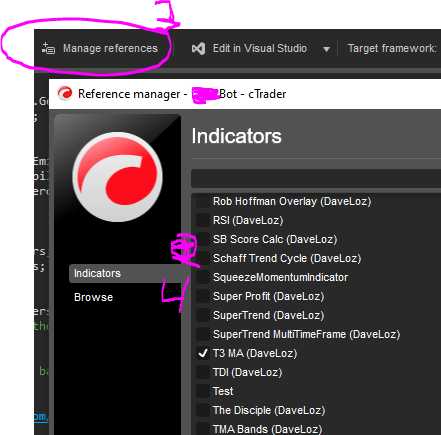Tick Rob Hoffman Overlay (DaveLoz)
Screen dimensions: 441x435
[x=203, y=201]
